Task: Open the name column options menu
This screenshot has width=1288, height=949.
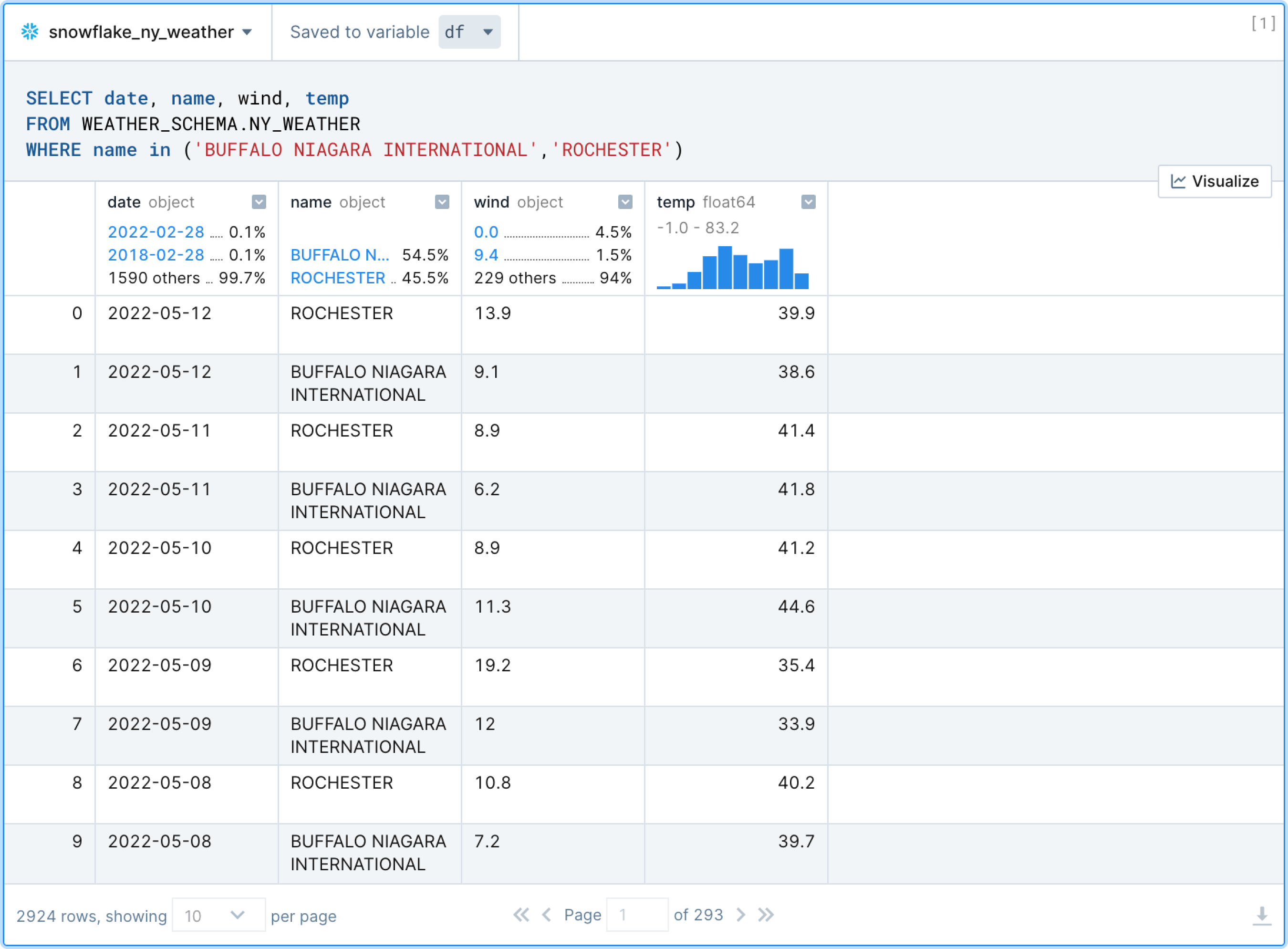Action: pyautogui.click(x=442, y=202)
